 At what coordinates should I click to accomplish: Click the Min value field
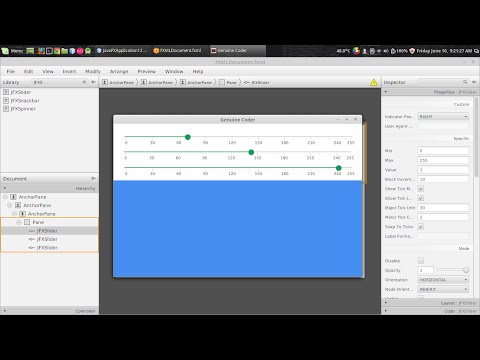443,151
